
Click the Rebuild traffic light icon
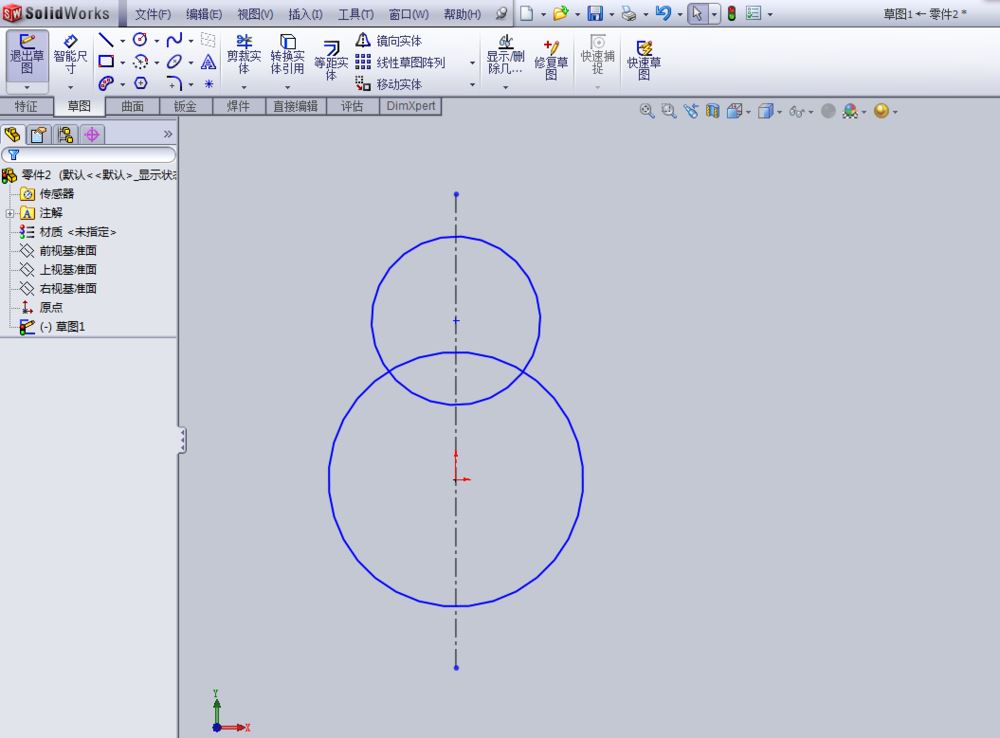[x=732, y=13]
